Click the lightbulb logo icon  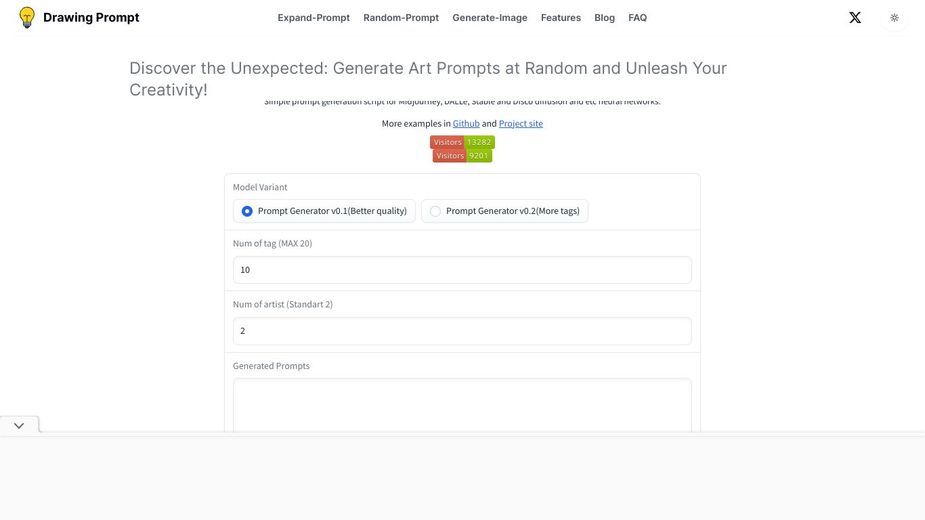pos(27,18)
